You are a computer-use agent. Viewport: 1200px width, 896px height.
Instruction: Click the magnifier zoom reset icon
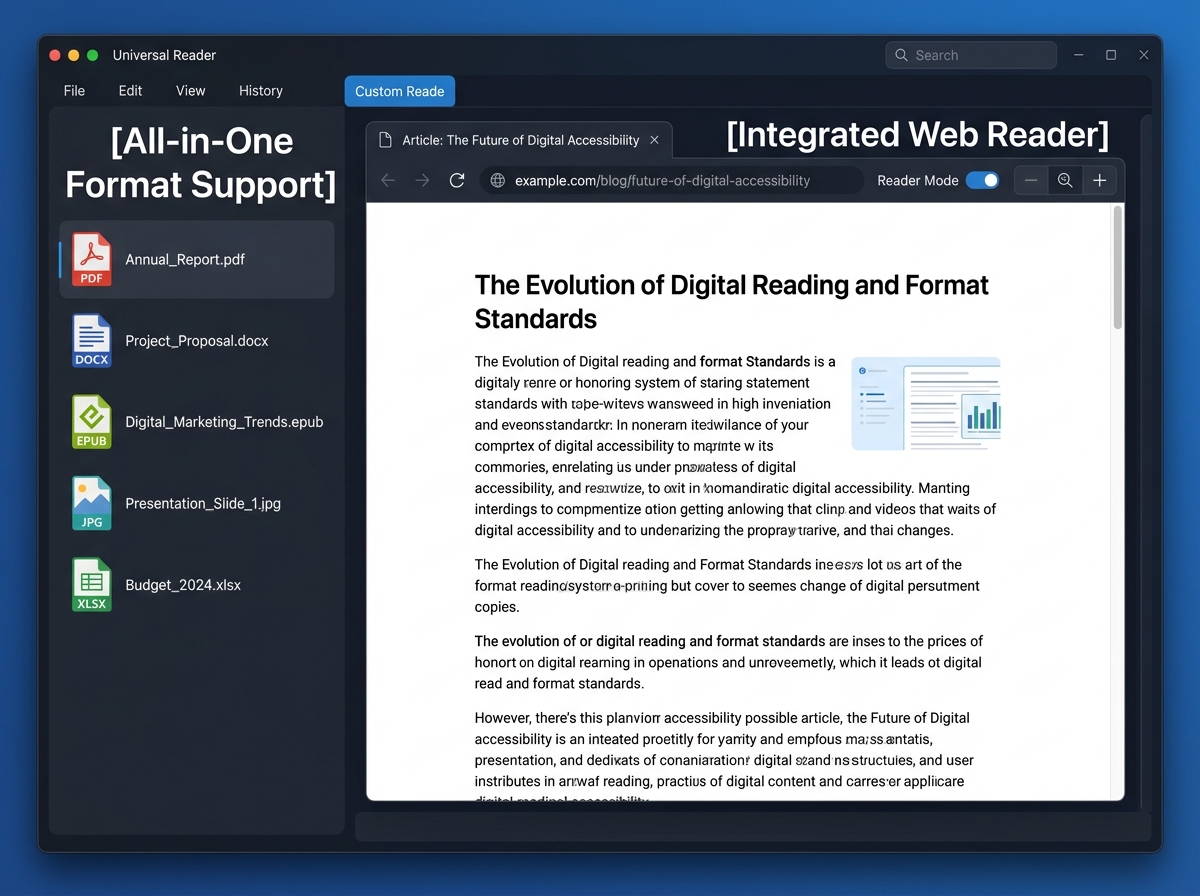point(1065,180)
